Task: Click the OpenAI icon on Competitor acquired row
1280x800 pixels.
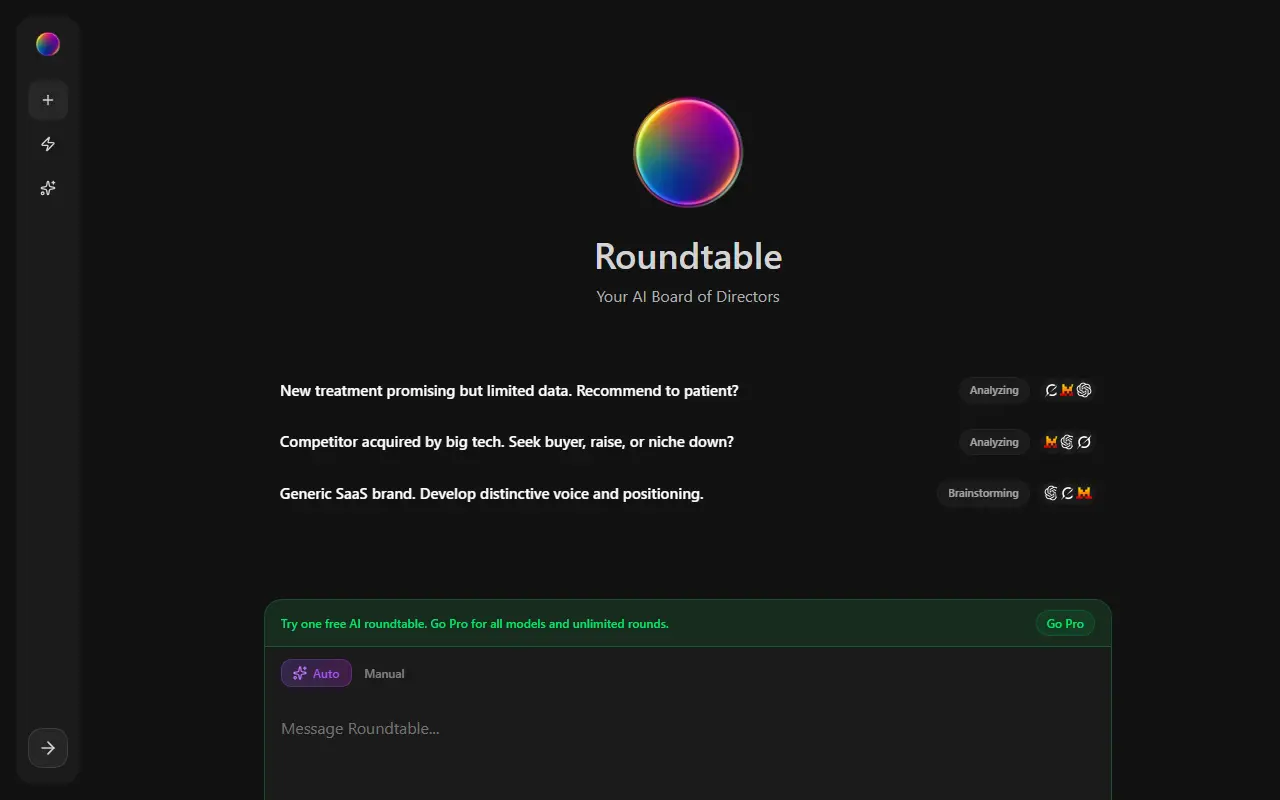Action: pos(1067,442)
